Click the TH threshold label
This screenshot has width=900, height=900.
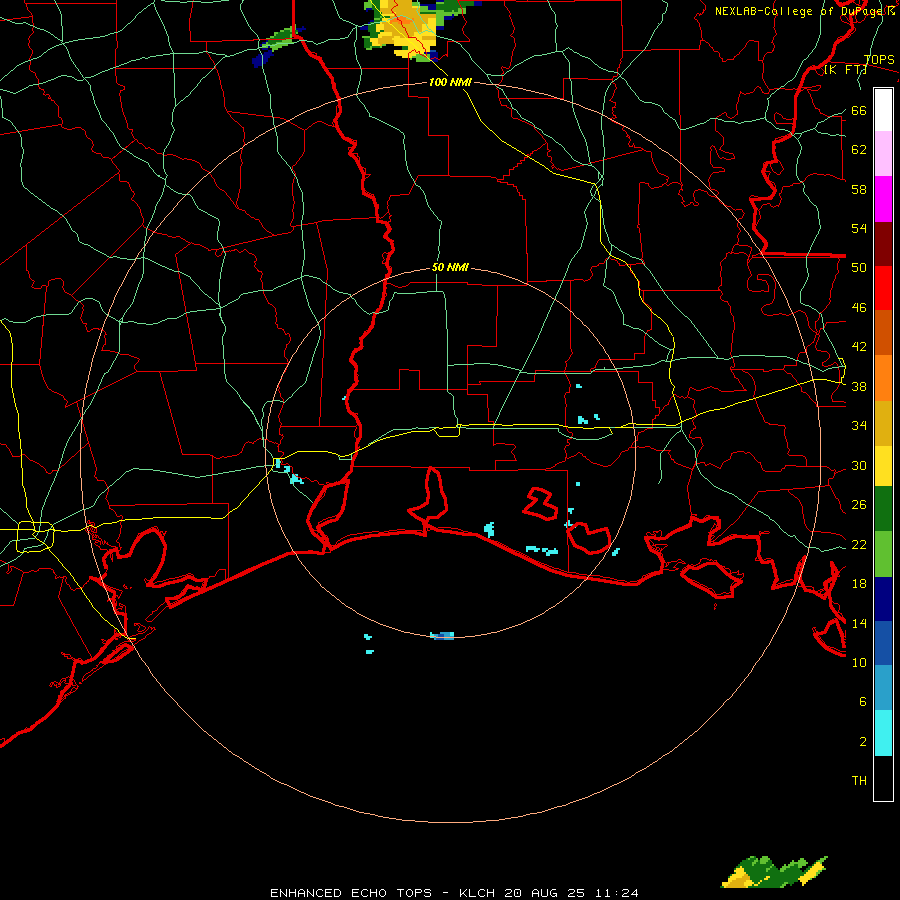tap(859, 781)
